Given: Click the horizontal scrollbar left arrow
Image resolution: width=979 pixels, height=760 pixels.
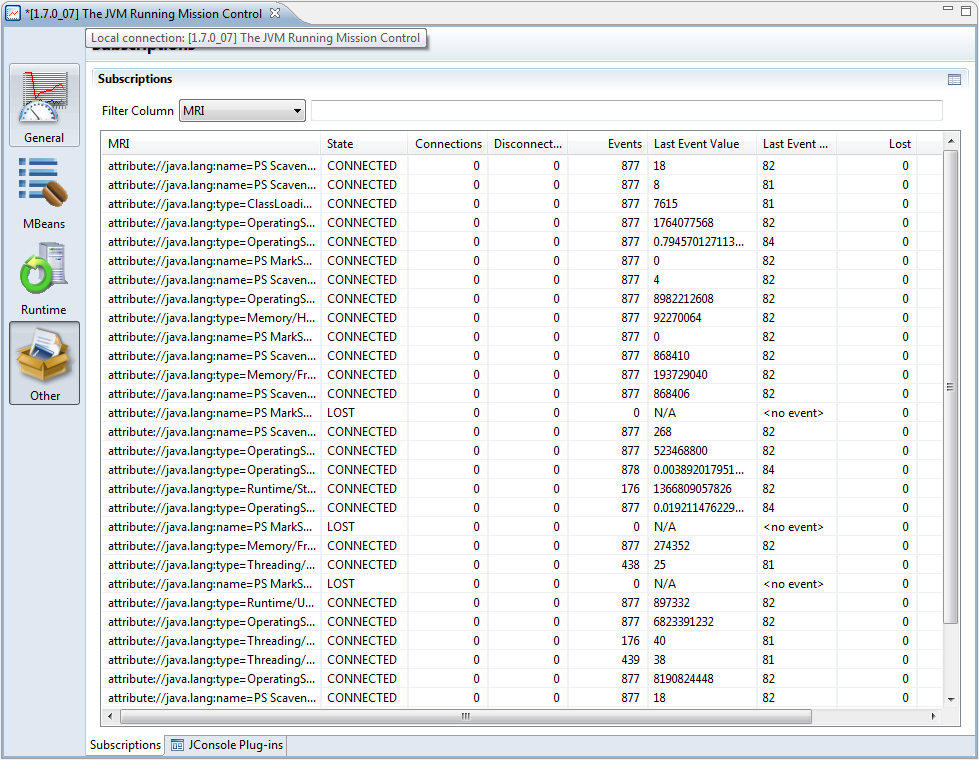Looking at the screenshot, I should [x=111, y=716].
